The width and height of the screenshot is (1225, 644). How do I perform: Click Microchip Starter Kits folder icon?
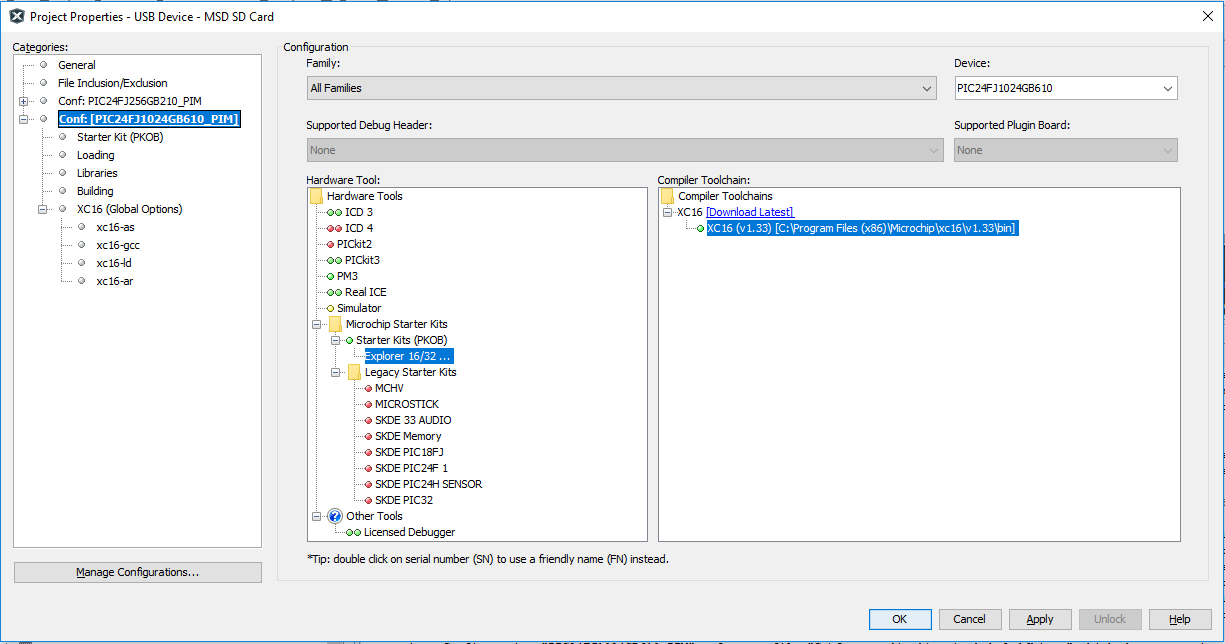point(336,324)
